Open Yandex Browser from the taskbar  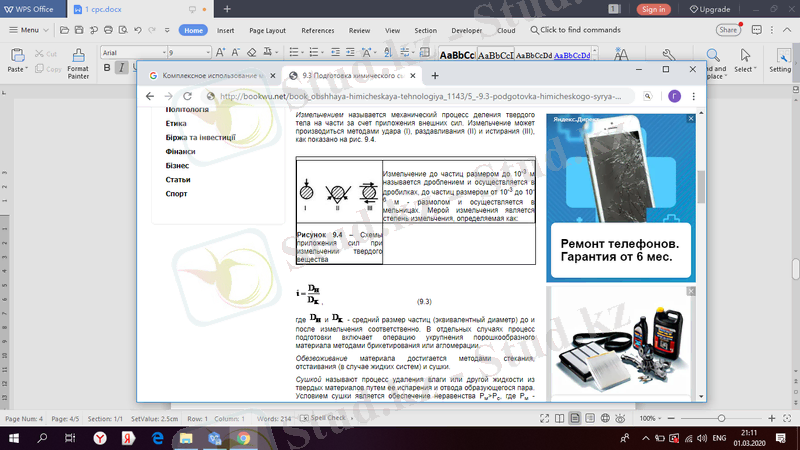99,438
